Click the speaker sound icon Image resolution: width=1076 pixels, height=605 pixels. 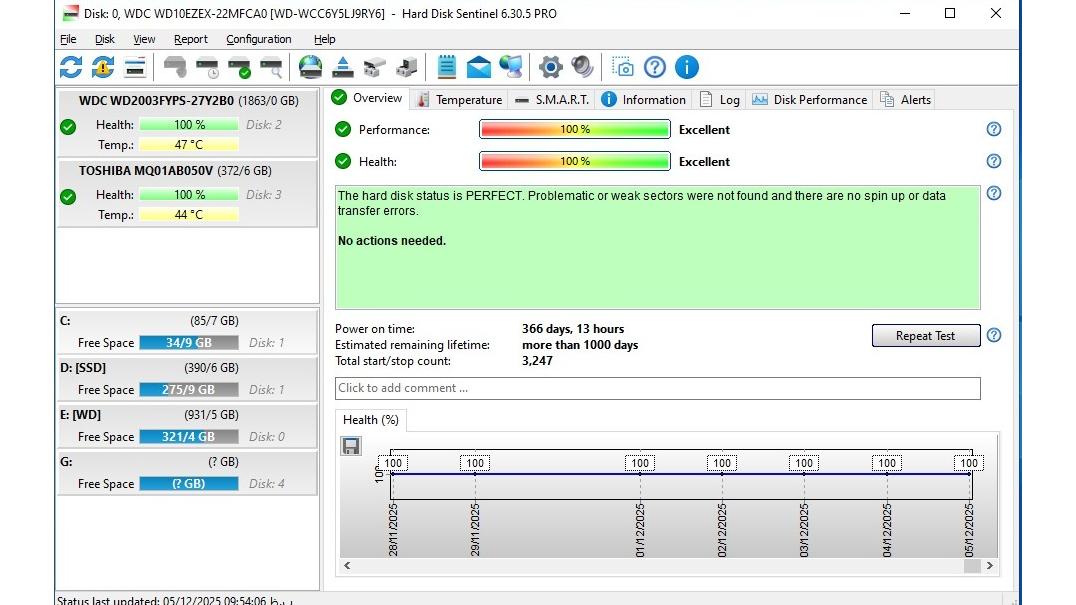582,67
